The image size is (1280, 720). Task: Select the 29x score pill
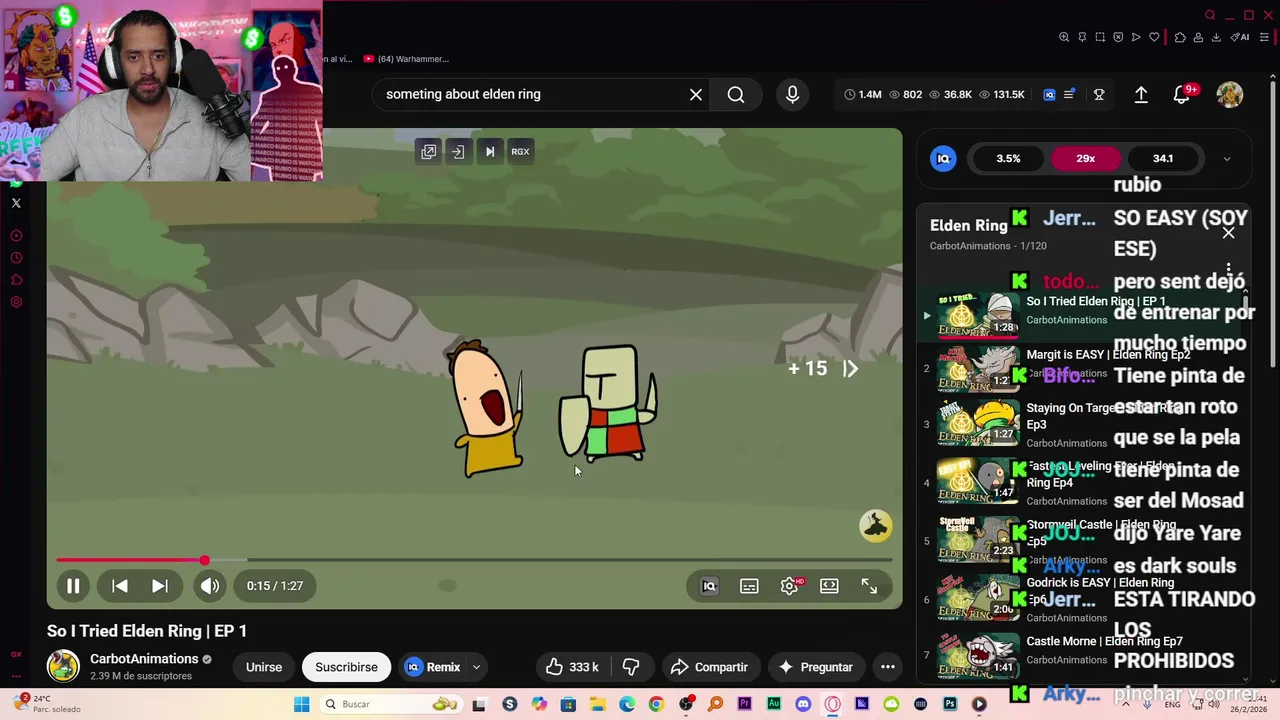point(1085,158)
